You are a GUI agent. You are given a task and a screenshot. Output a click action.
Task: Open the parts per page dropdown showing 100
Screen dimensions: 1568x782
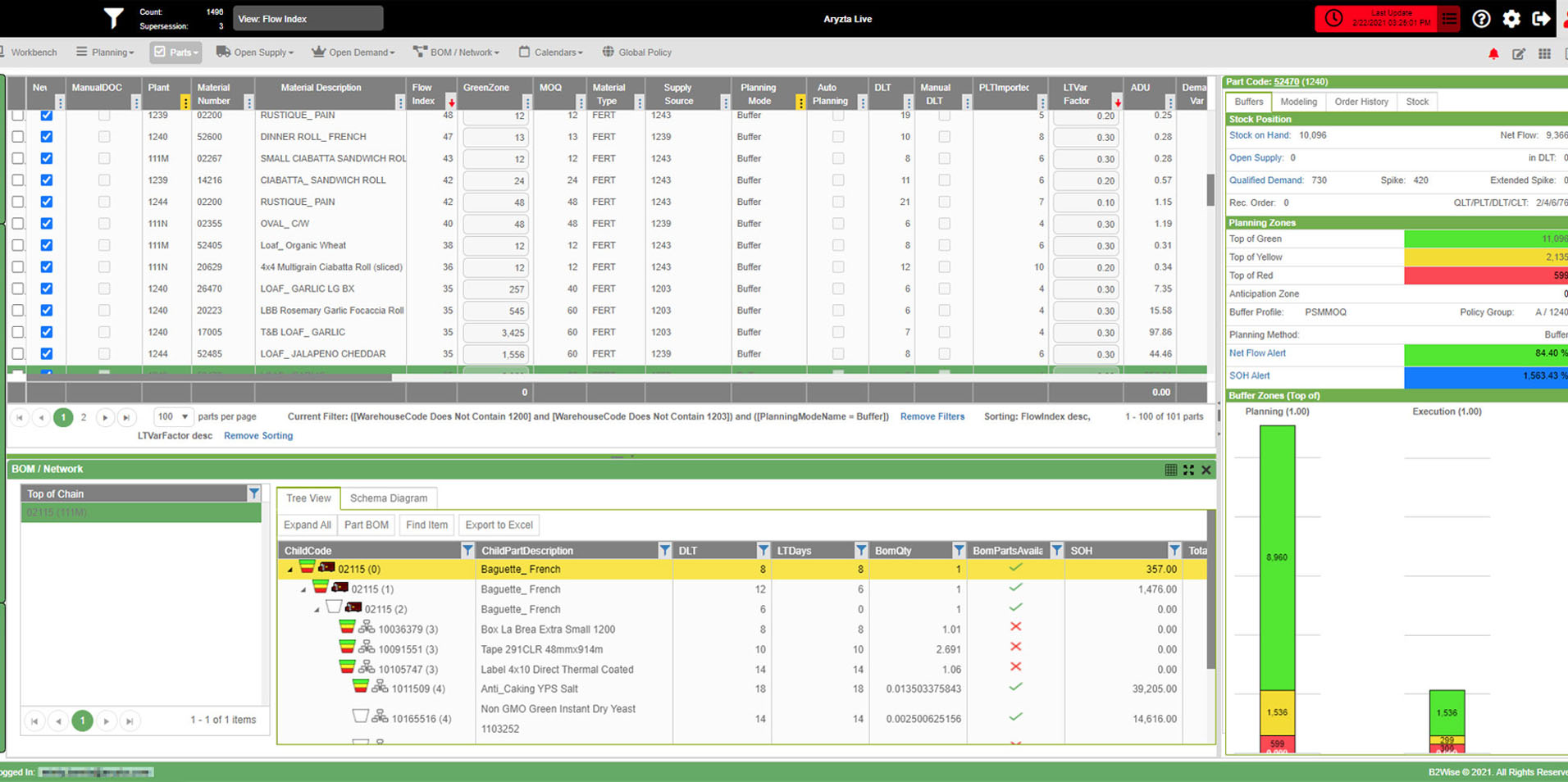pyautogui.click(x=173, y=416)
